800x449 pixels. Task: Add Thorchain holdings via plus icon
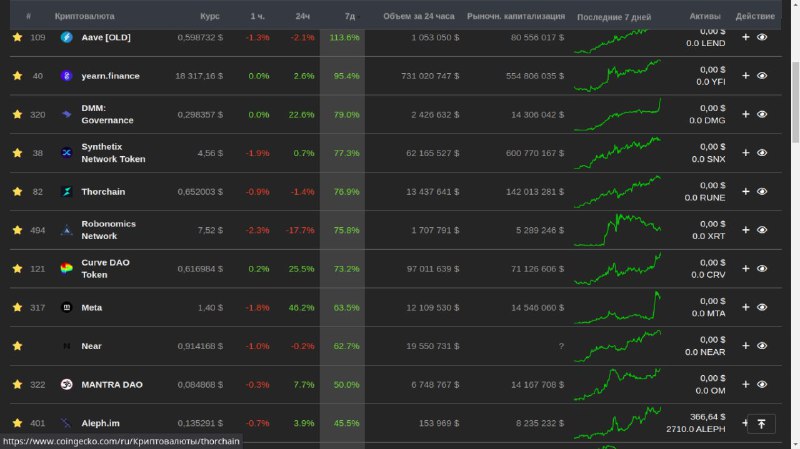(745, 191)
